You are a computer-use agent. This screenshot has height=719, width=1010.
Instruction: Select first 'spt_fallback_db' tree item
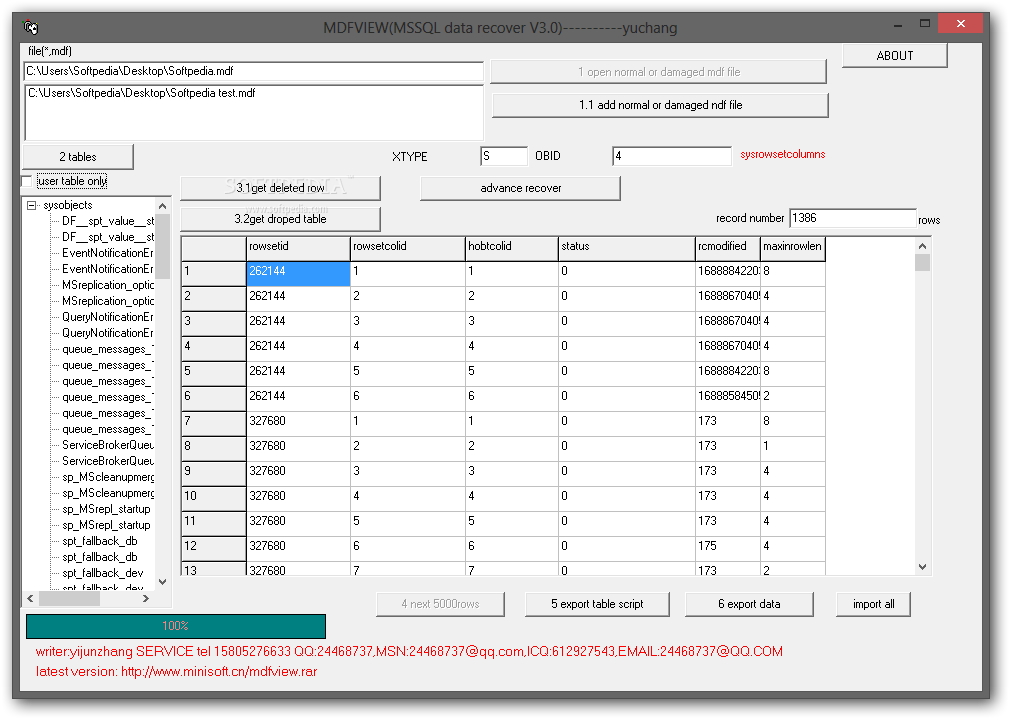[100, 541]
